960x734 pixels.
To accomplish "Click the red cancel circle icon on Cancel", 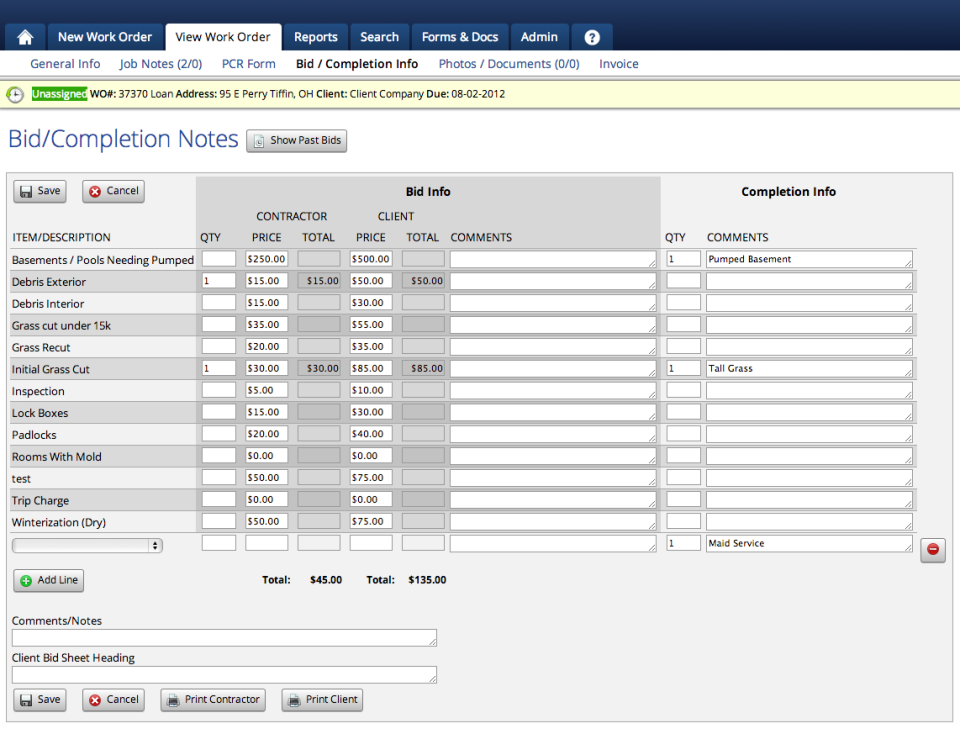I will click(x=95, y=191).
